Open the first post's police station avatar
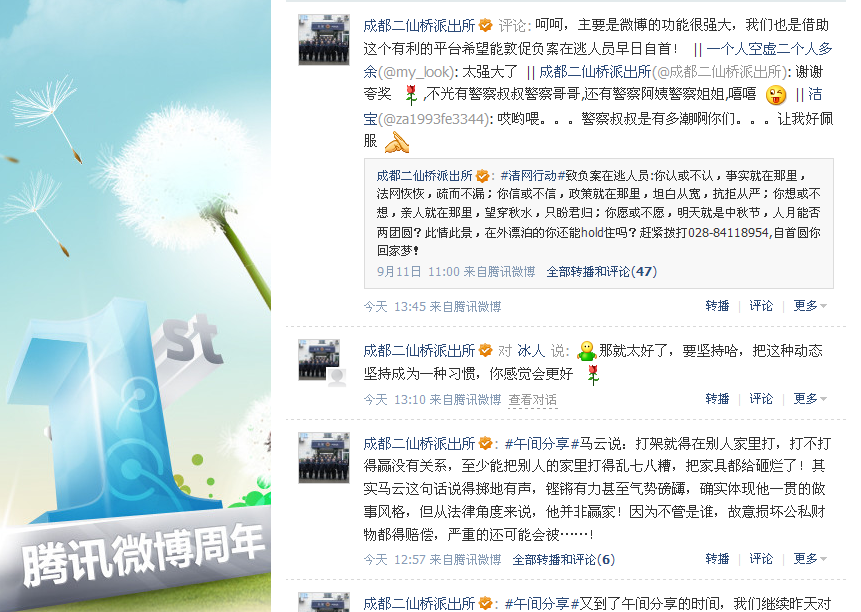This screenshot has height=612, width=861. pos(324,40)
